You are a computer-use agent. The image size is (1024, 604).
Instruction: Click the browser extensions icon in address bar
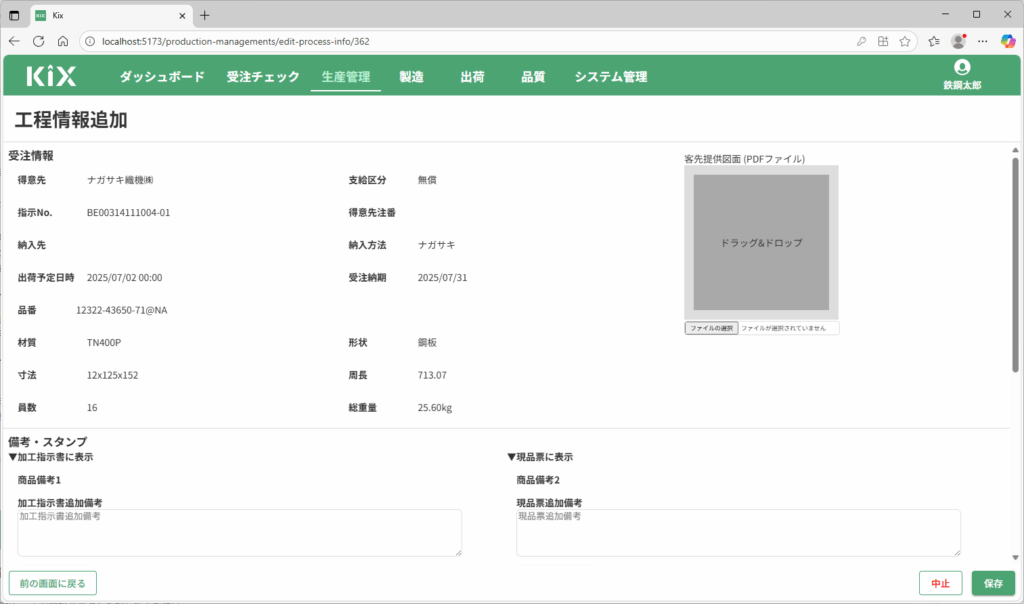(x=883, y=41)
